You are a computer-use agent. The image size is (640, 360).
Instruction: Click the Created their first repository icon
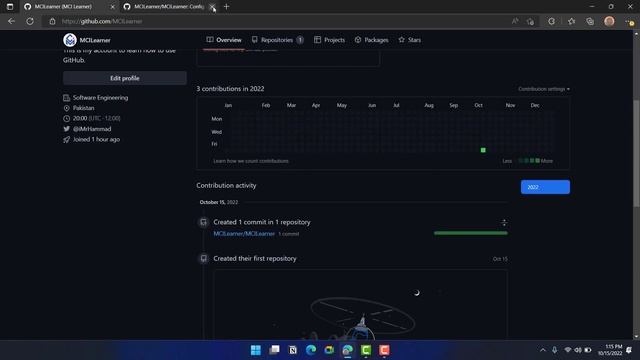[203, 258]
